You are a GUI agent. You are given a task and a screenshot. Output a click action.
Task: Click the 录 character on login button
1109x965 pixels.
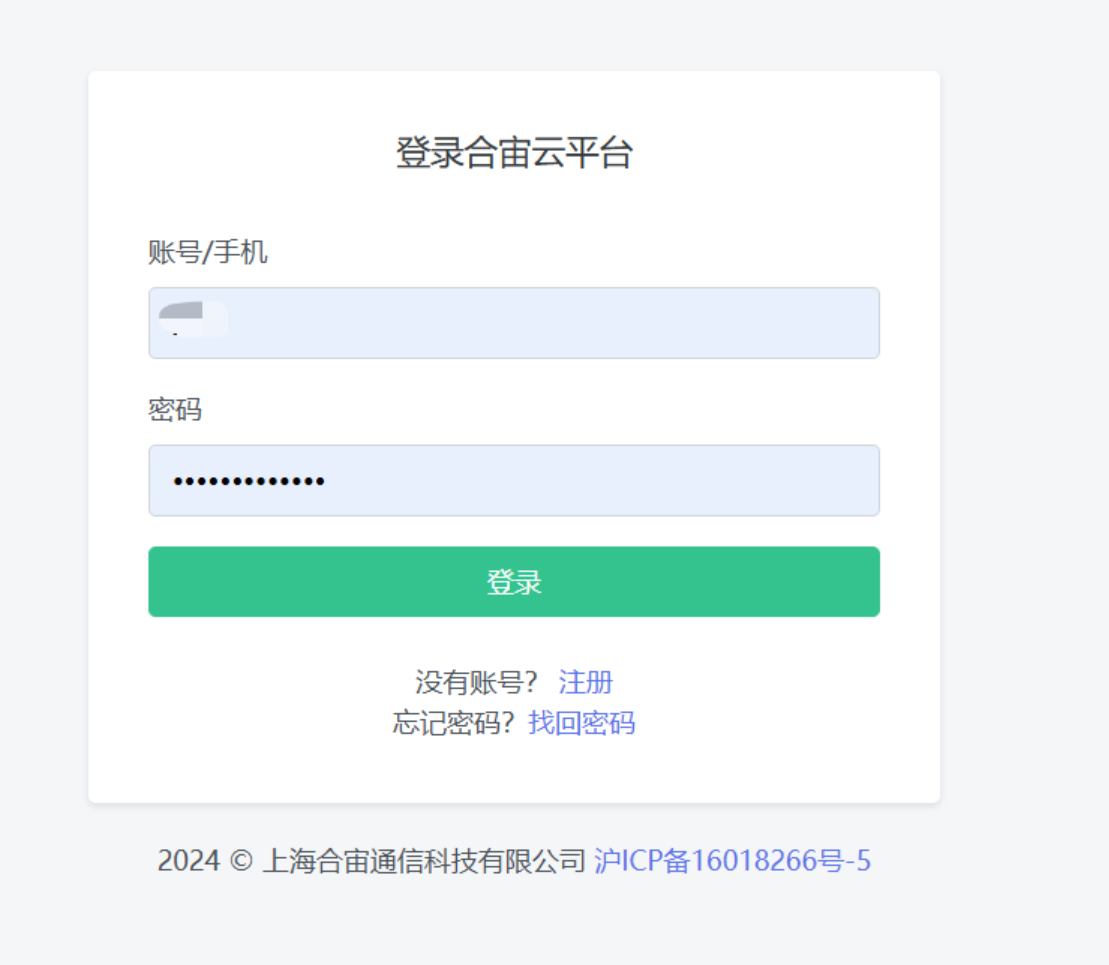[529, 582]
